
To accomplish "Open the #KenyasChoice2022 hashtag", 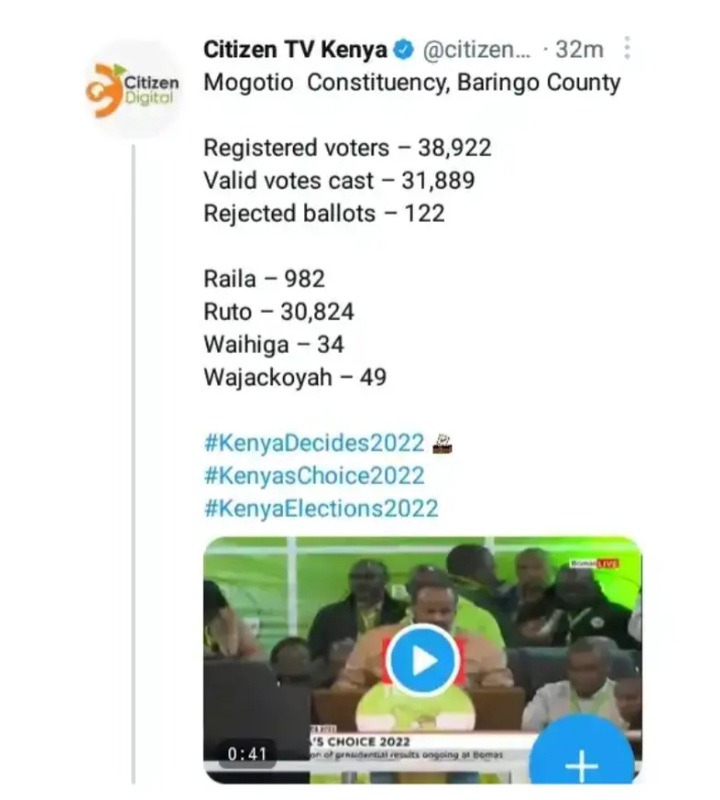I will tap(314, 476).
